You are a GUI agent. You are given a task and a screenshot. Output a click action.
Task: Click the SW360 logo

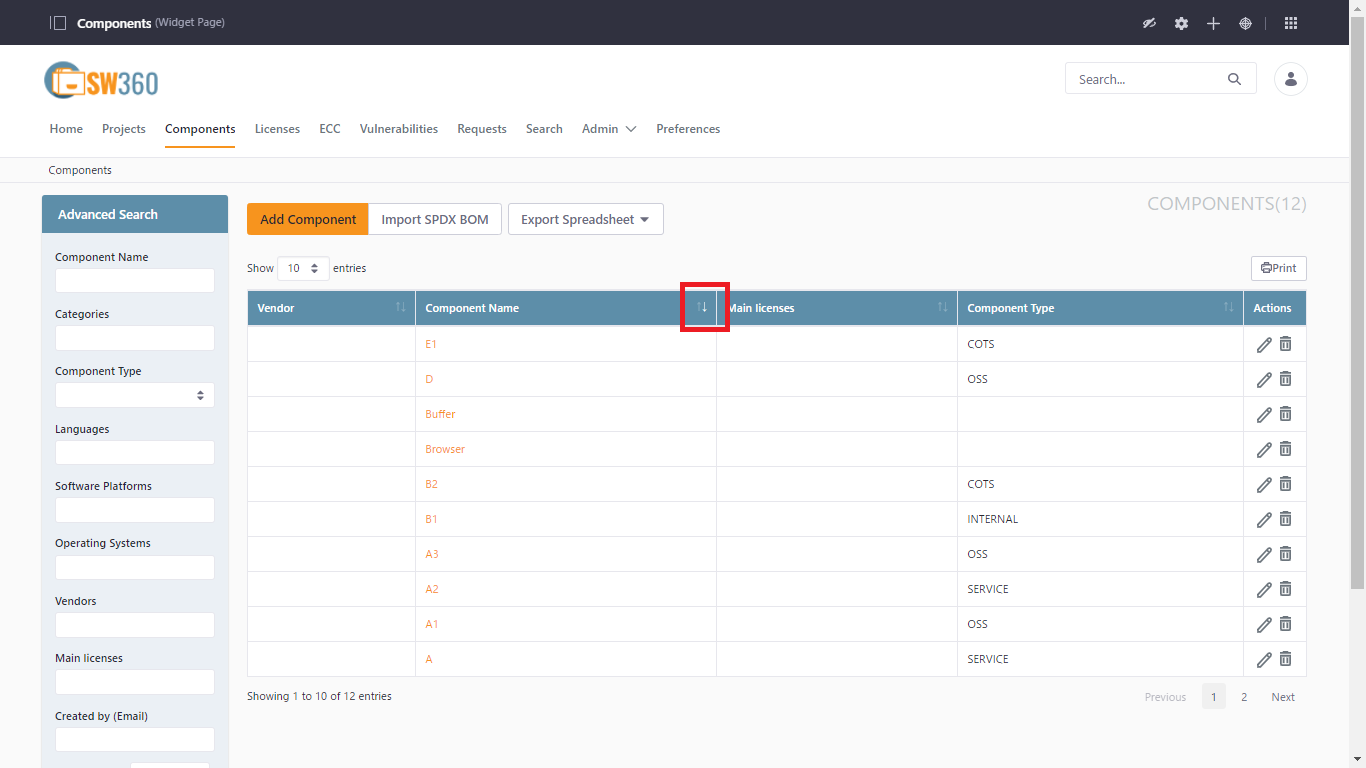100,79
